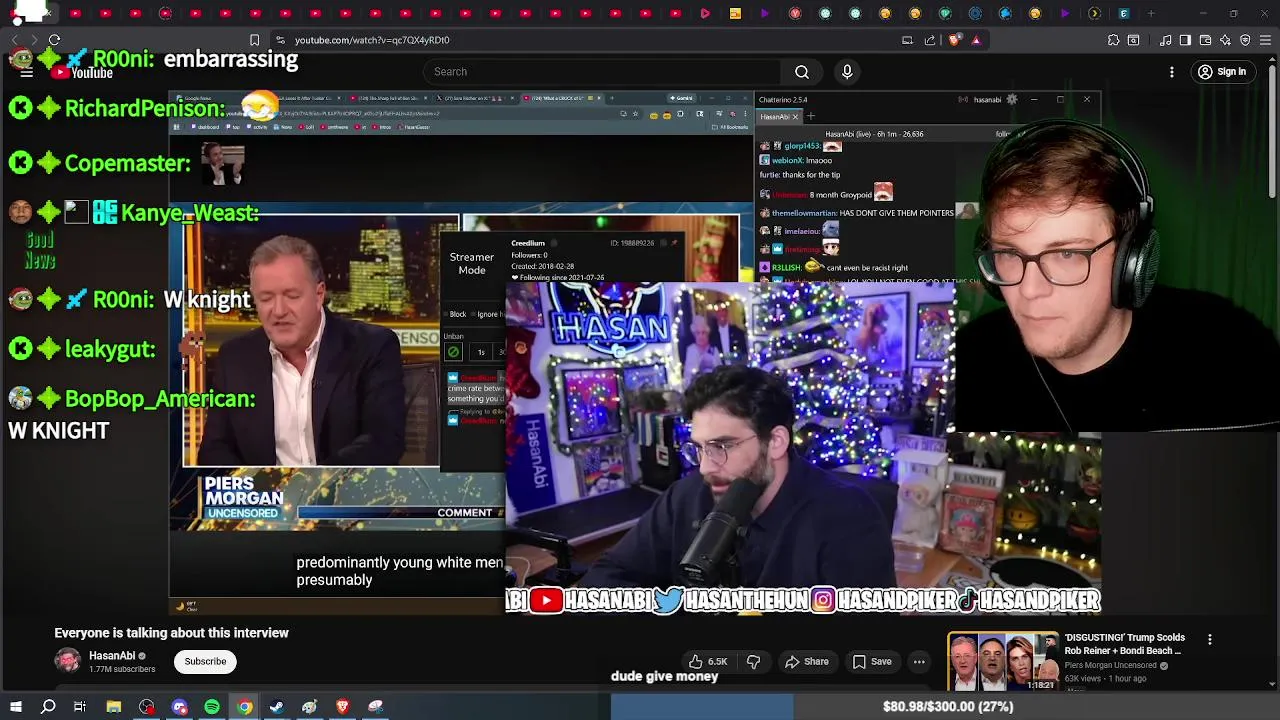The image size is (1280, 720).
Task: Reload the page in browser toolbar
Action: pyautogui.click(x=54, y=40)
